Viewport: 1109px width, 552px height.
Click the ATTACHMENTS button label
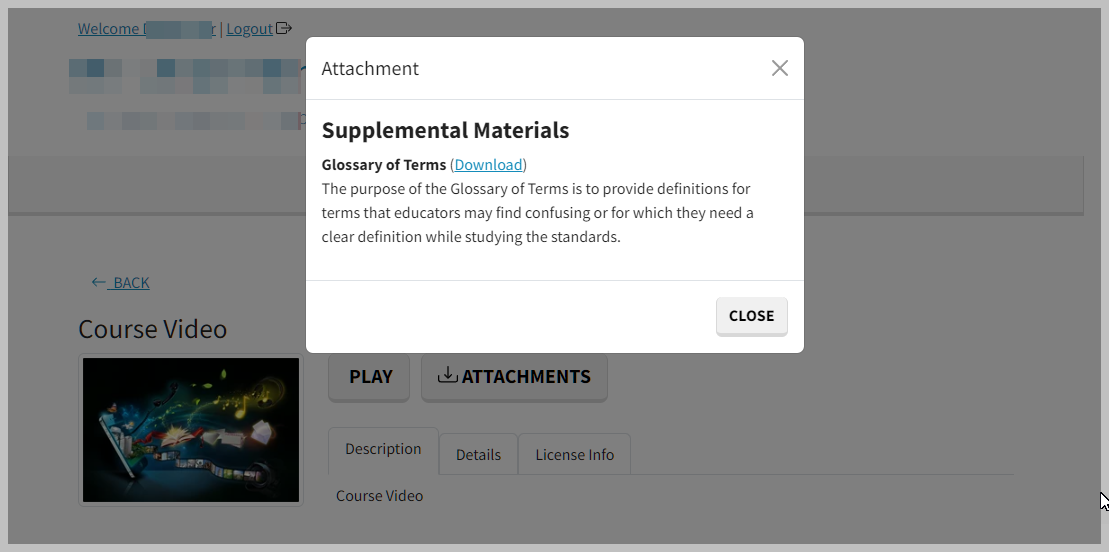tap(526, 377)
